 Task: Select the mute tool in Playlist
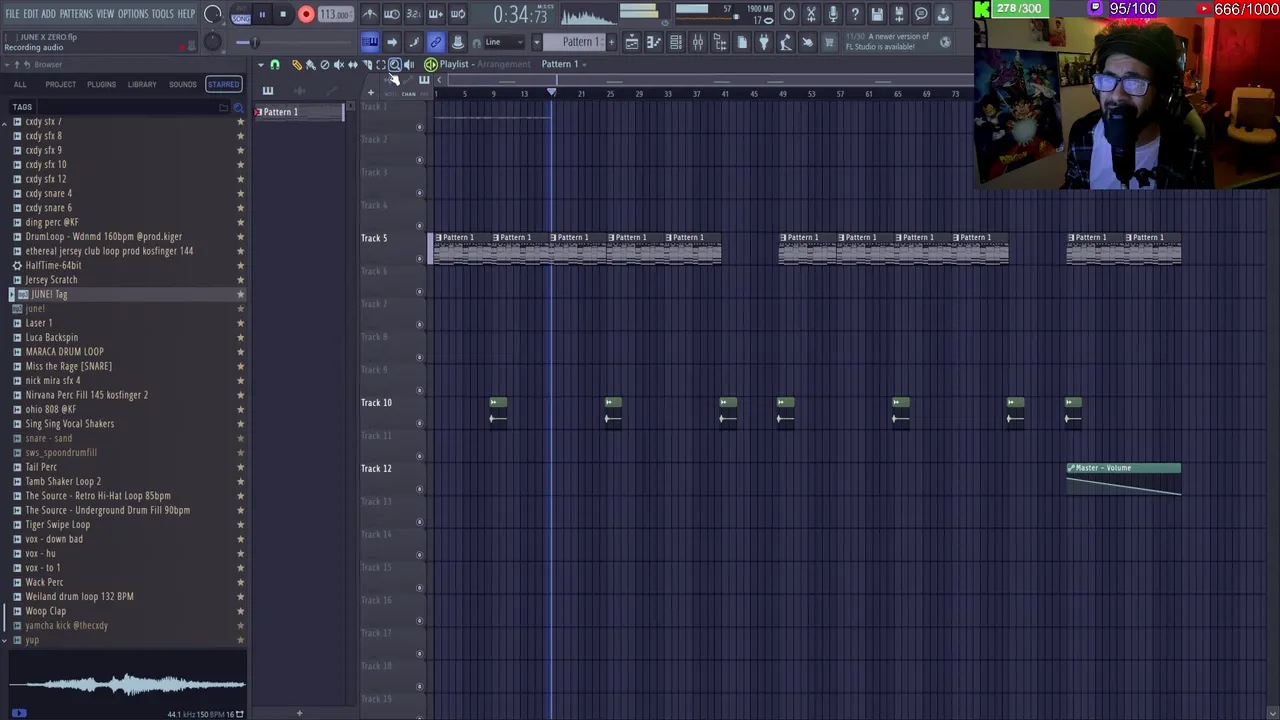pyautogui.click(x=338, y=64)
